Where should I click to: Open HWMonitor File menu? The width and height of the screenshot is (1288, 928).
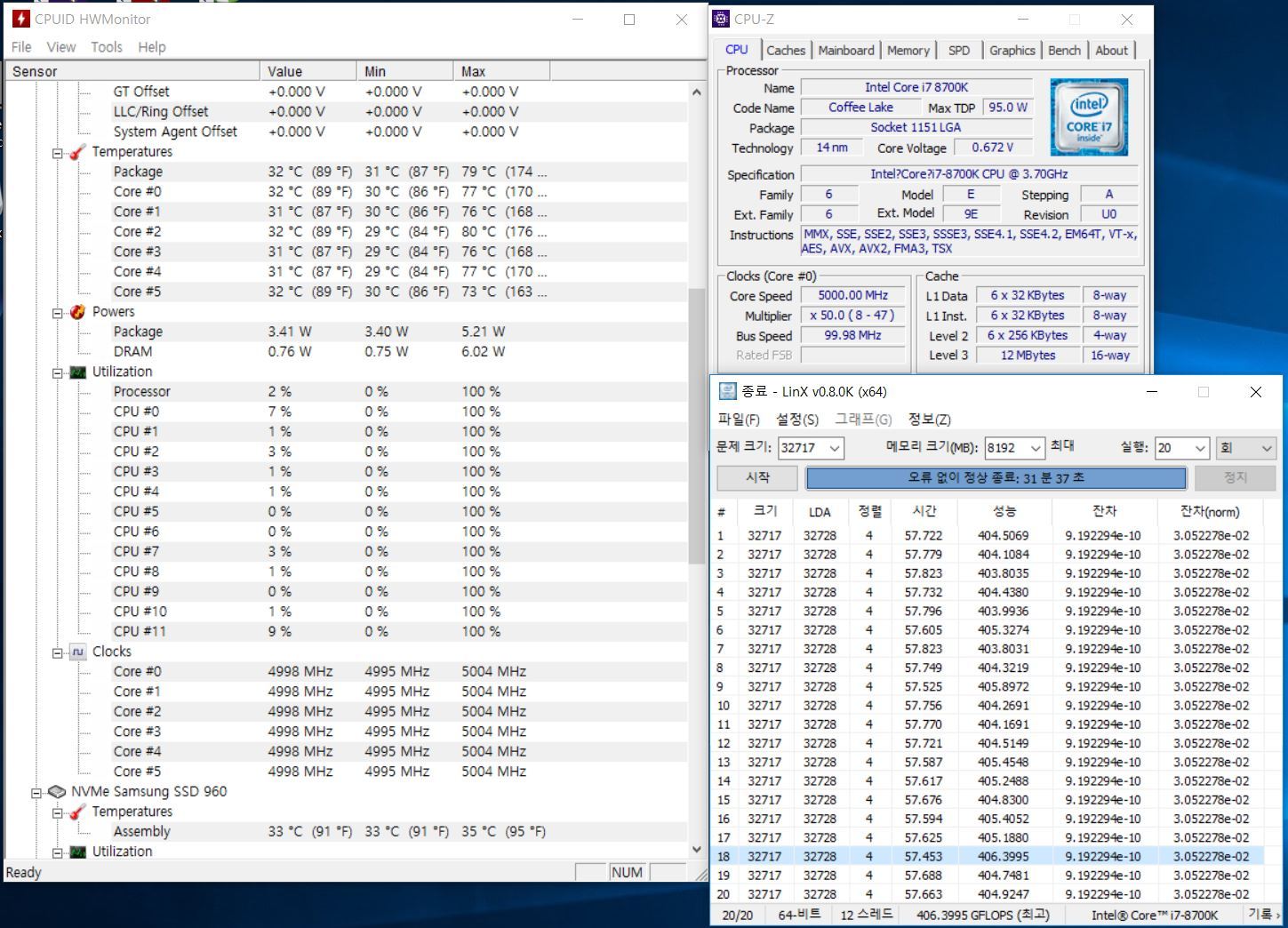pyautogui.click(x=21, y=47)
